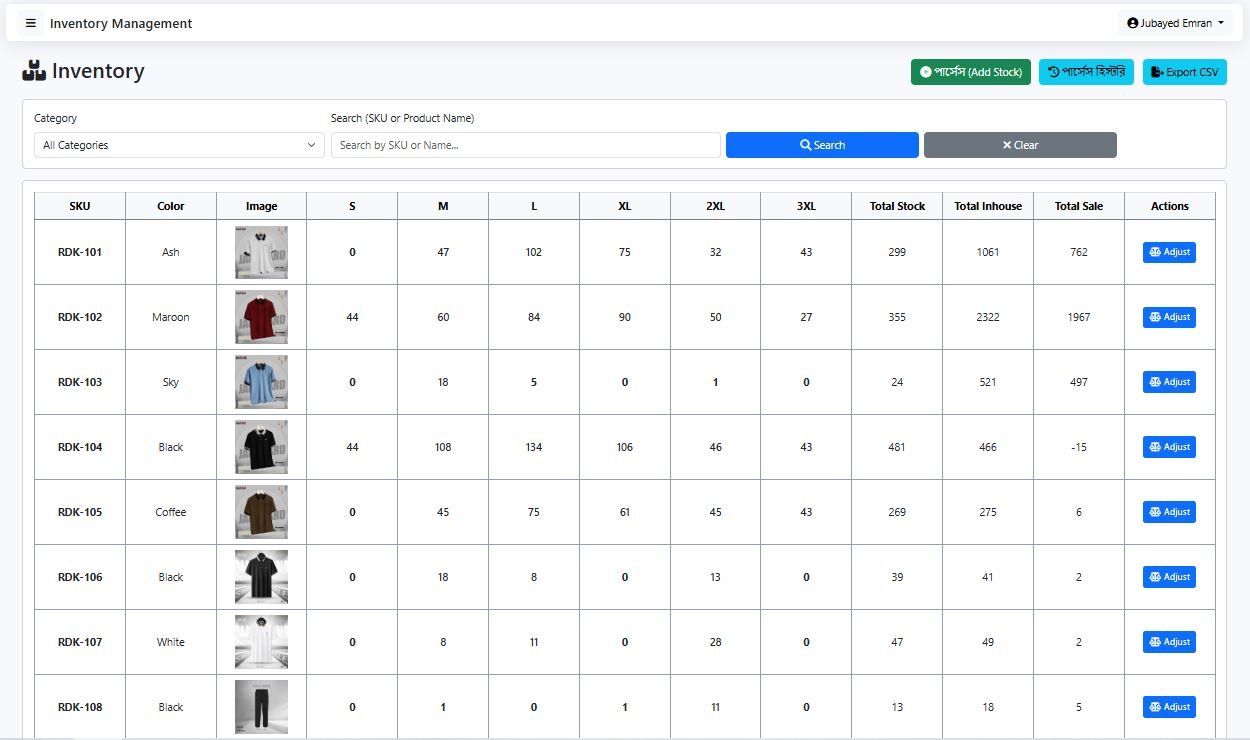
Task: Open the RDK-102 Maroon shirt thumbnail
Action: pyautogui.click(x=261, y=317)
